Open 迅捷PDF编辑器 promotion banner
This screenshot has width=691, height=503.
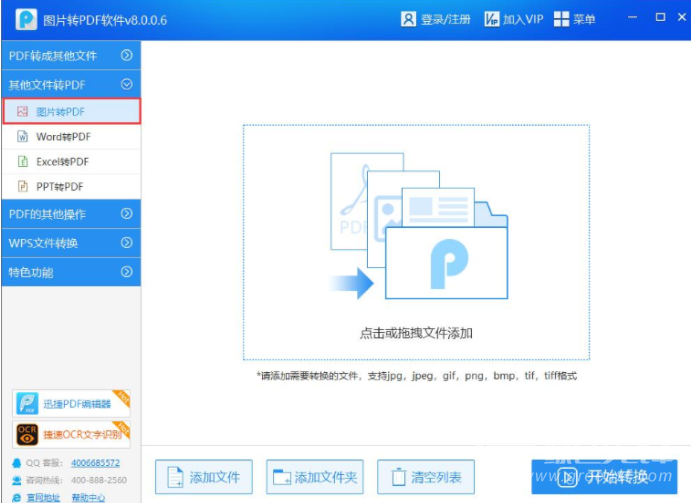(x=71, y=403)
